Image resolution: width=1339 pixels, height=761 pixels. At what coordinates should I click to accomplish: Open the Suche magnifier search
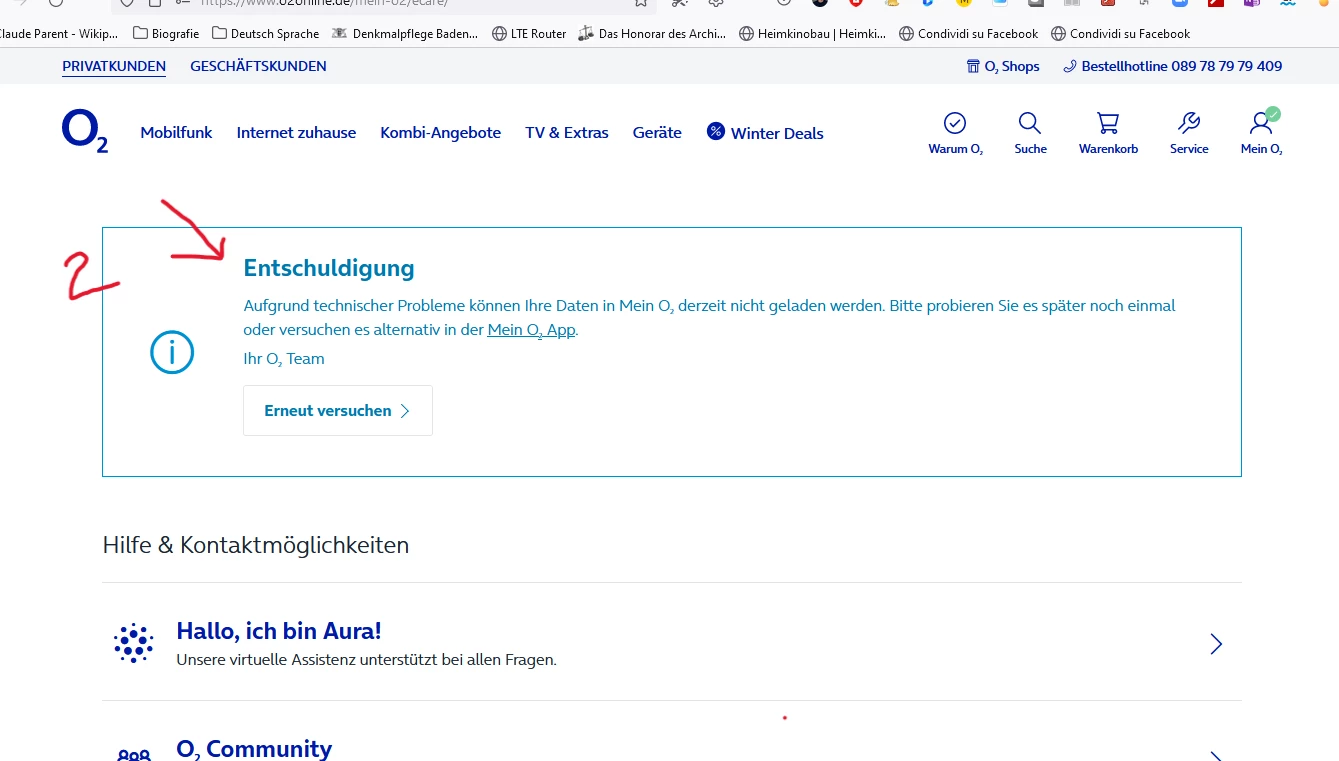click(1030, 133)
